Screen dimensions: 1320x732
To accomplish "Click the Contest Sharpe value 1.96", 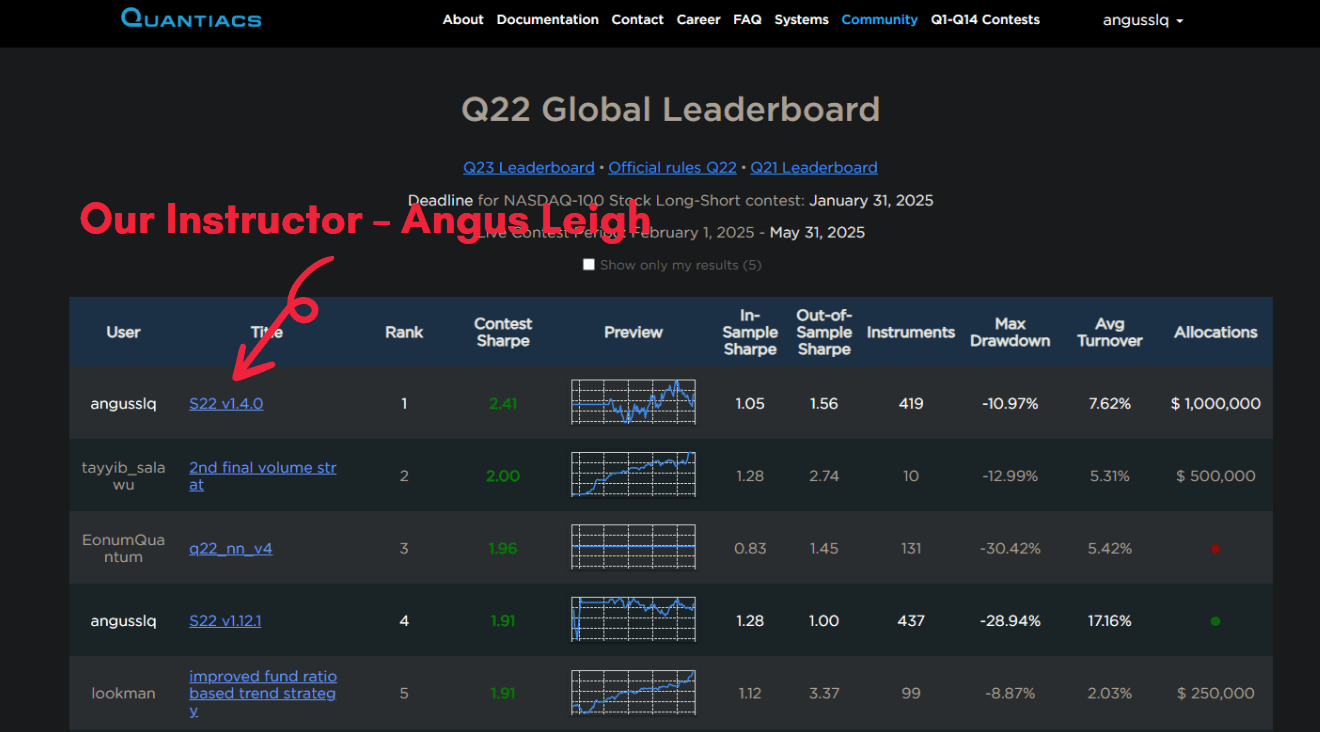I will pos(503,548).
